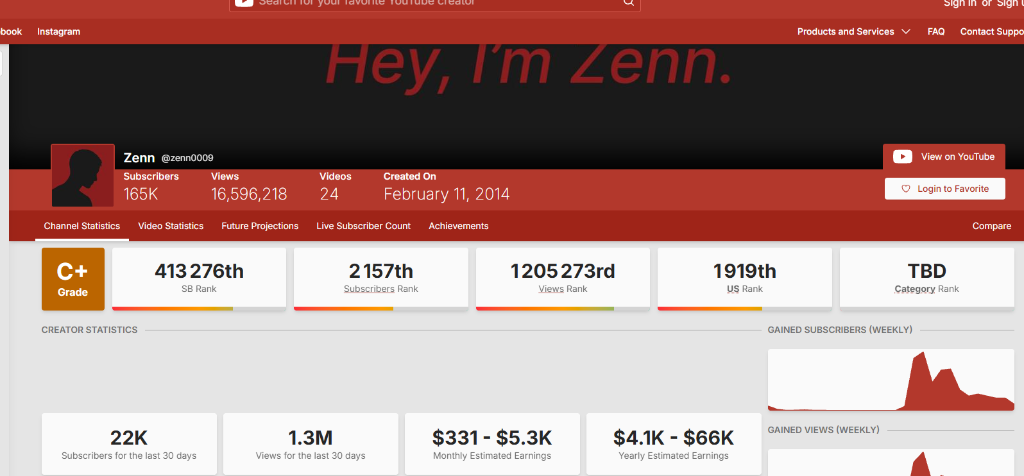
Task: Open Live Subscriber Count tab
Action: pos(363,226)
